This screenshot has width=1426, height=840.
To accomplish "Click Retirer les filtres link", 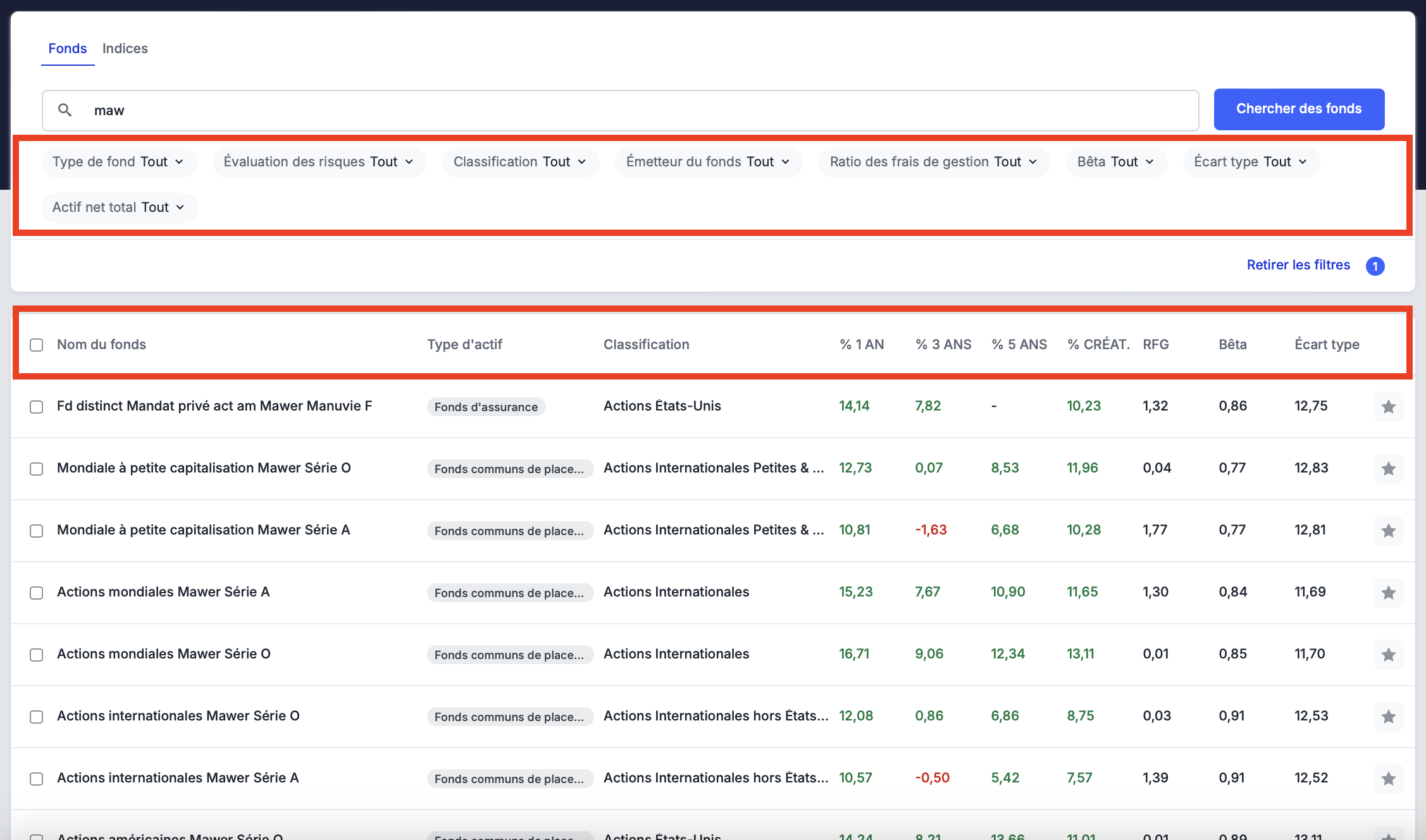I will pos(1298,265).
